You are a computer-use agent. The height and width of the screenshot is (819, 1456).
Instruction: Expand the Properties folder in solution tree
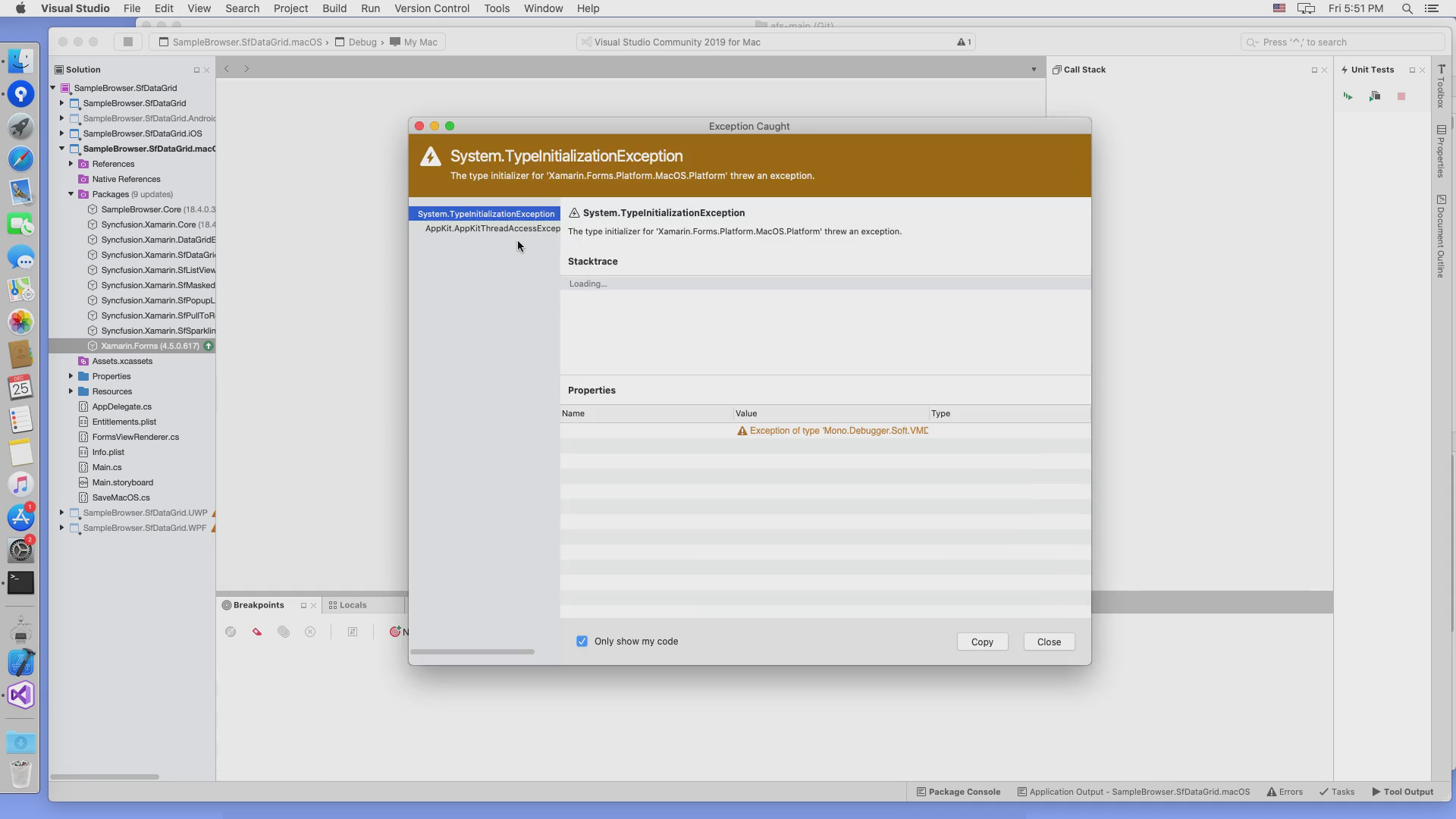(71, 376)
